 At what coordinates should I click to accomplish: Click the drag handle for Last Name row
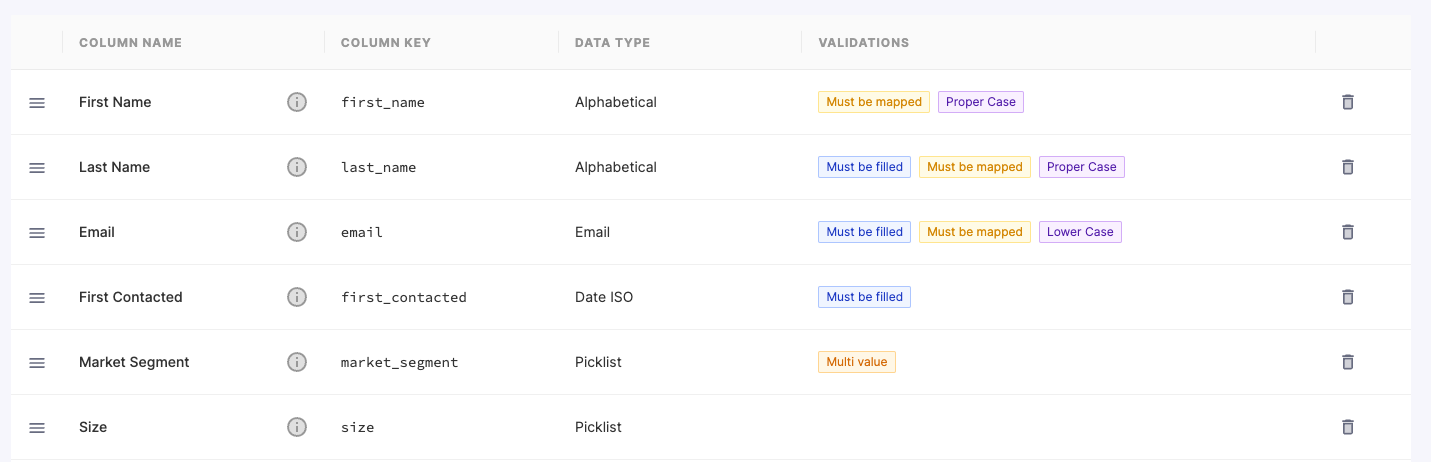(x=37, y=167)
